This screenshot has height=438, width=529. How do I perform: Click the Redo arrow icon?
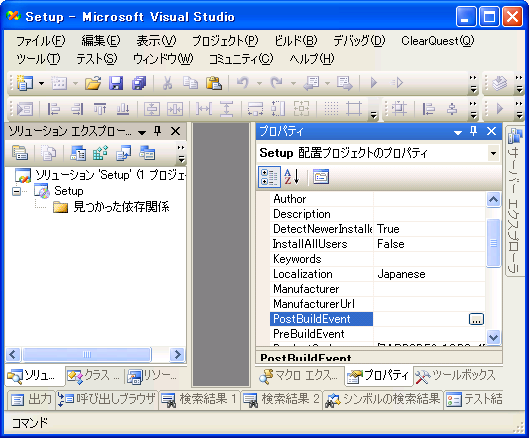point(277,83)
